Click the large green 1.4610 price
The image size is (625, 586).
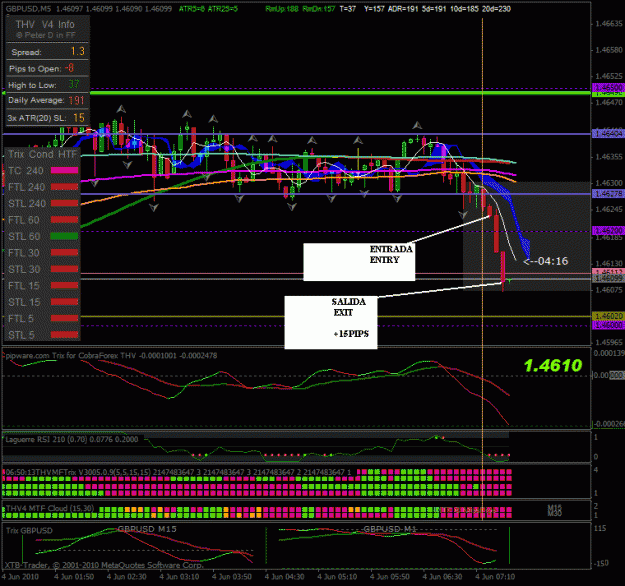[x=552, y=366]
